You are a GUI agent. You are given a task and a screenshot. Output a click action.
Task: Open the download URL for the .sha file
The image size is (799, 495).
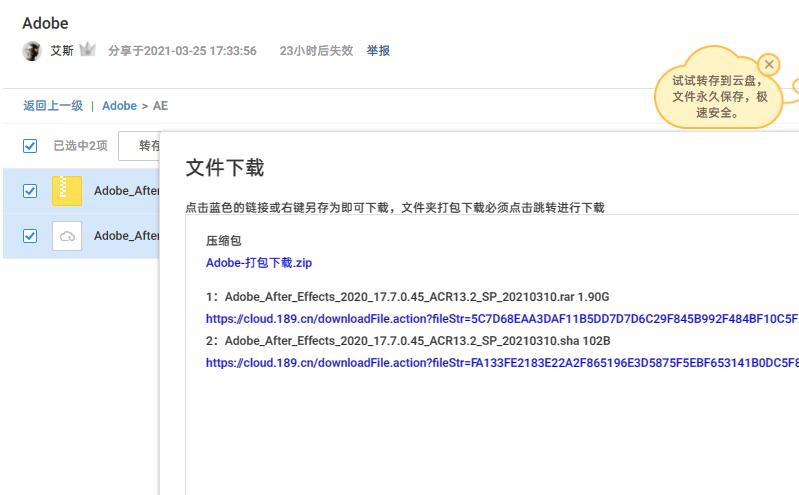502,362
